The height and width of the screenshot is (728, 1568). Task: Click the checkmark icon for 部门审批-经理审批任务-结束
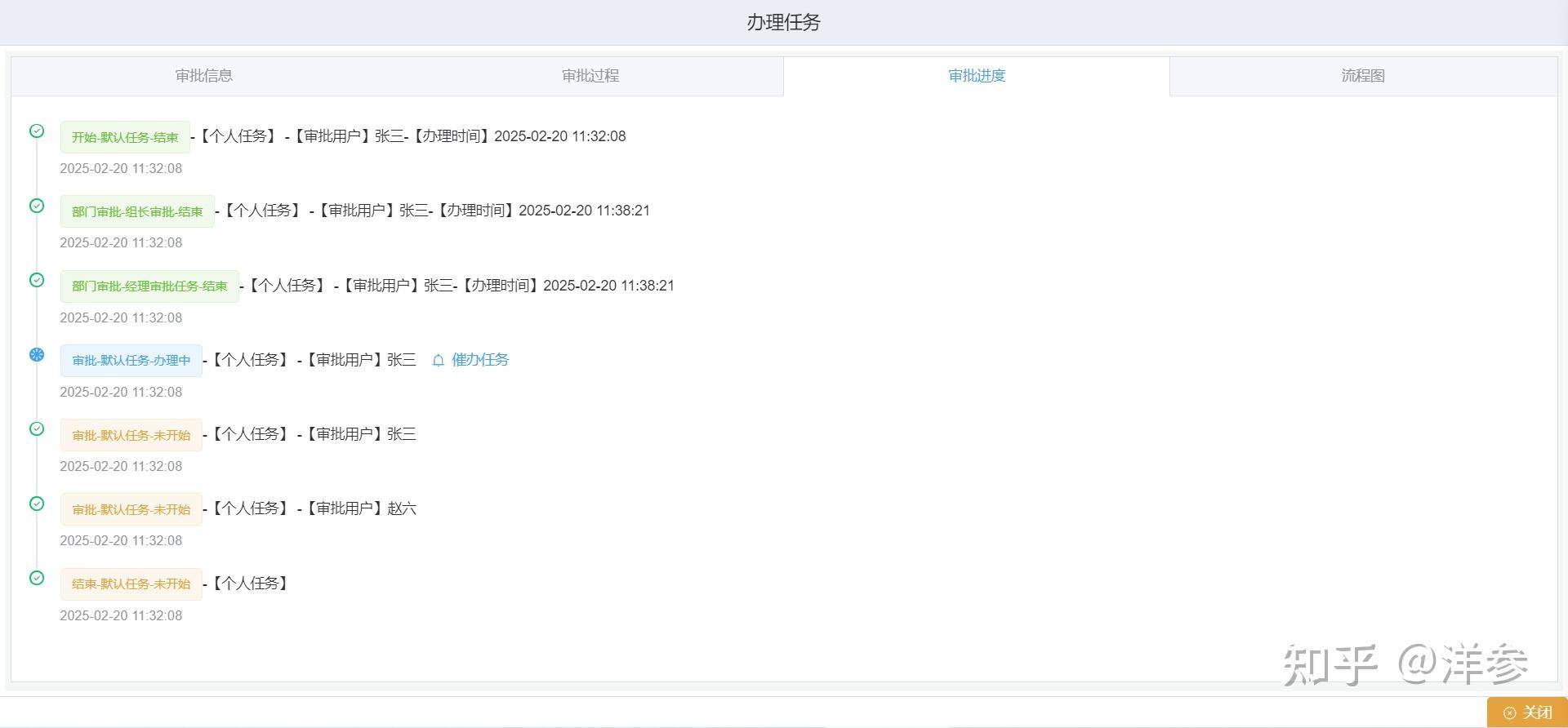coord(37,280)
